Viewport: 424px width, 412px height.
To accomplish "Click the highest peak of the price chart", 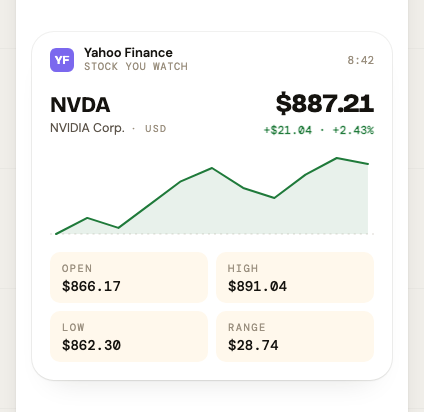I will pos(337,158).
